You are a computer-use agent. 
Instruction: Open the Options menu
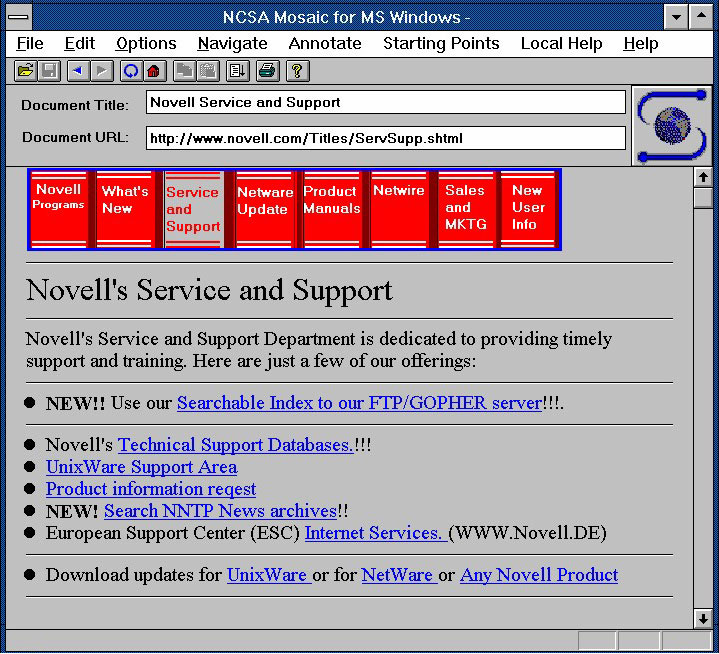[x=146, y=44]
